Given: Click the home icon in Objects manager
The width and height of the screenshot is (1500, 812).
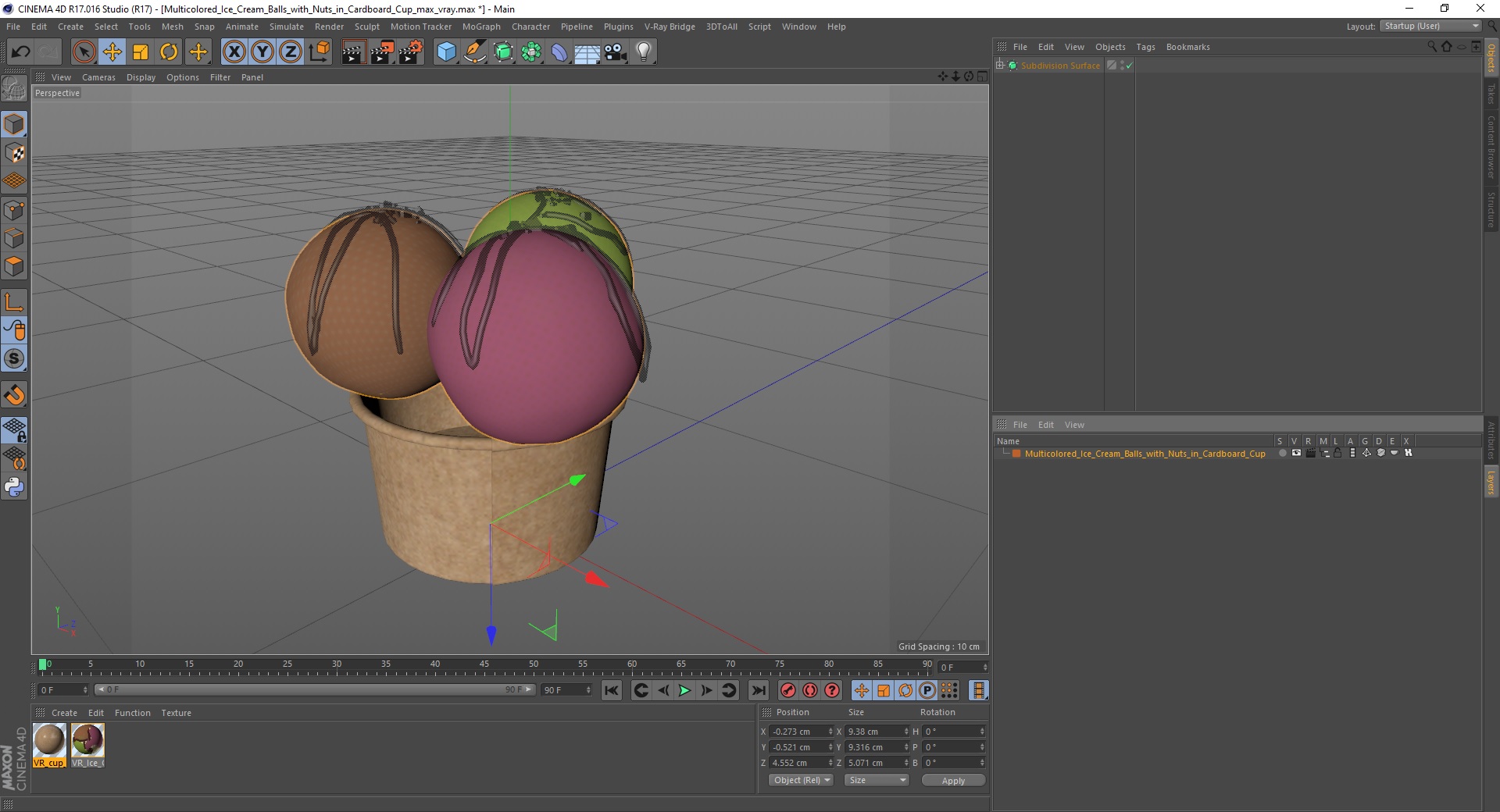Looking at the screenshot, I should 1446,47.
